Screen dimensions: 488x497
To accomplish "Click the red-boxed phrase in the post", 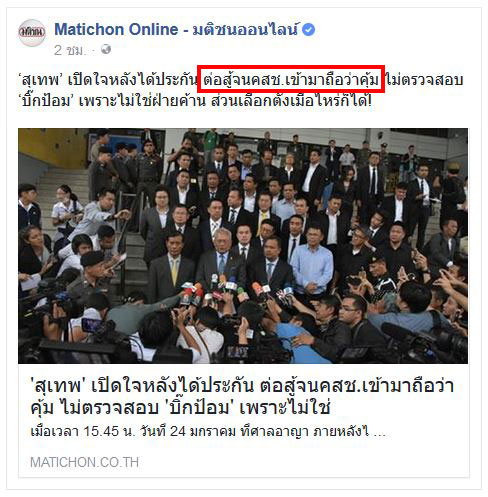I will click(x=291, y=79).
